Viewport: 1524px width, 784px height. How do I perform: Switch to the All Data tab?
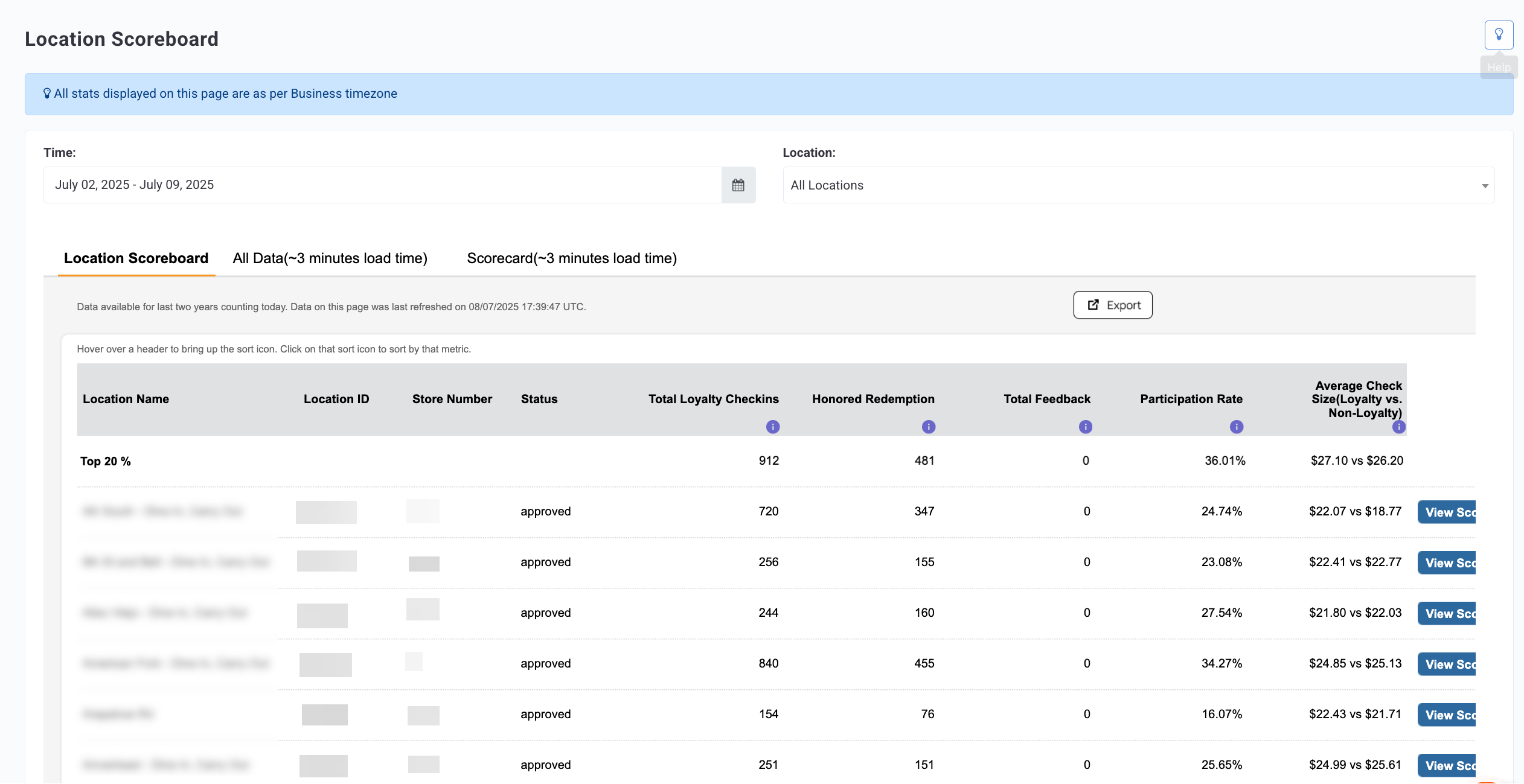330,258
